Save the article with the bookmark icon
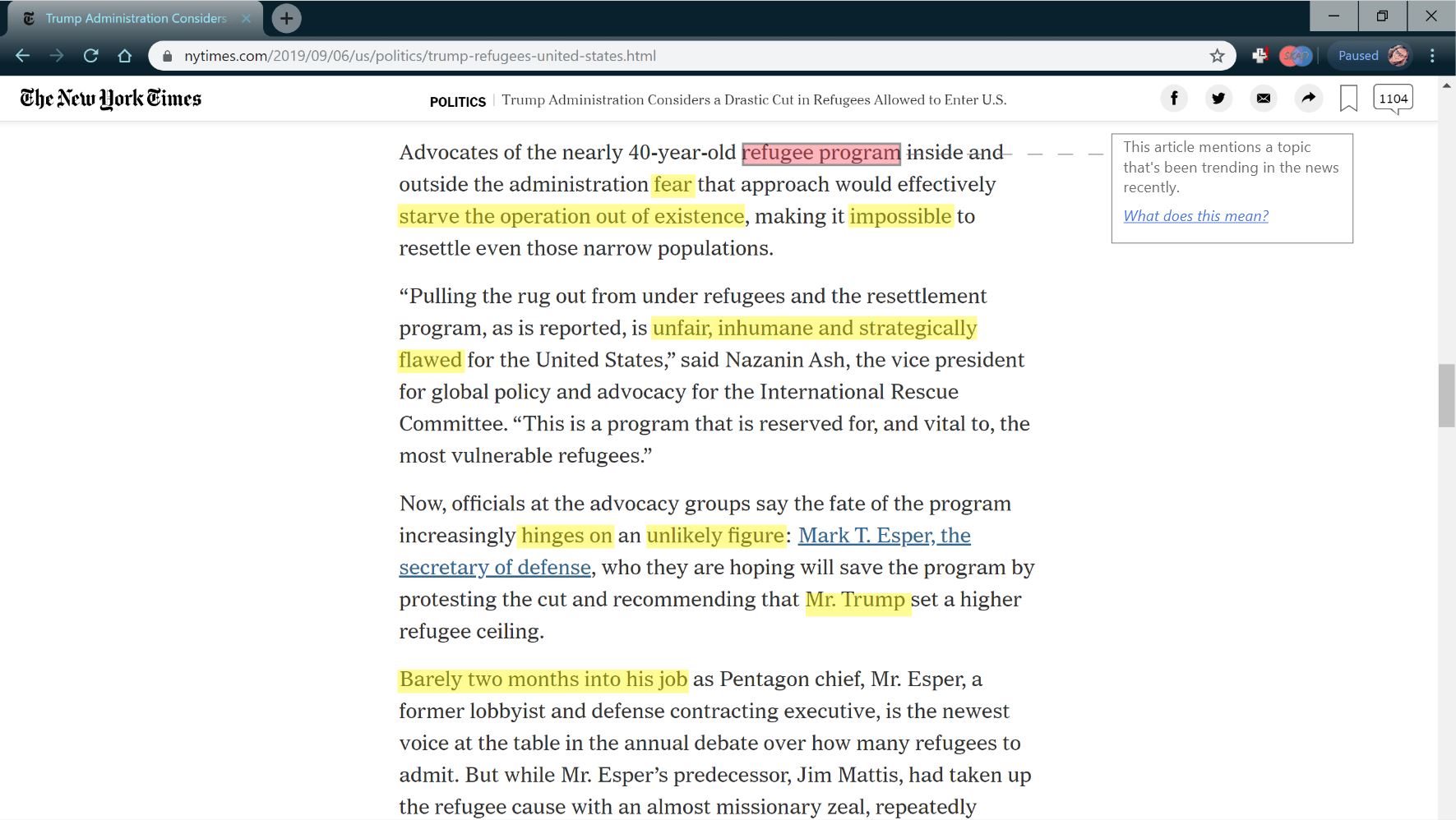 (1348, 99)
